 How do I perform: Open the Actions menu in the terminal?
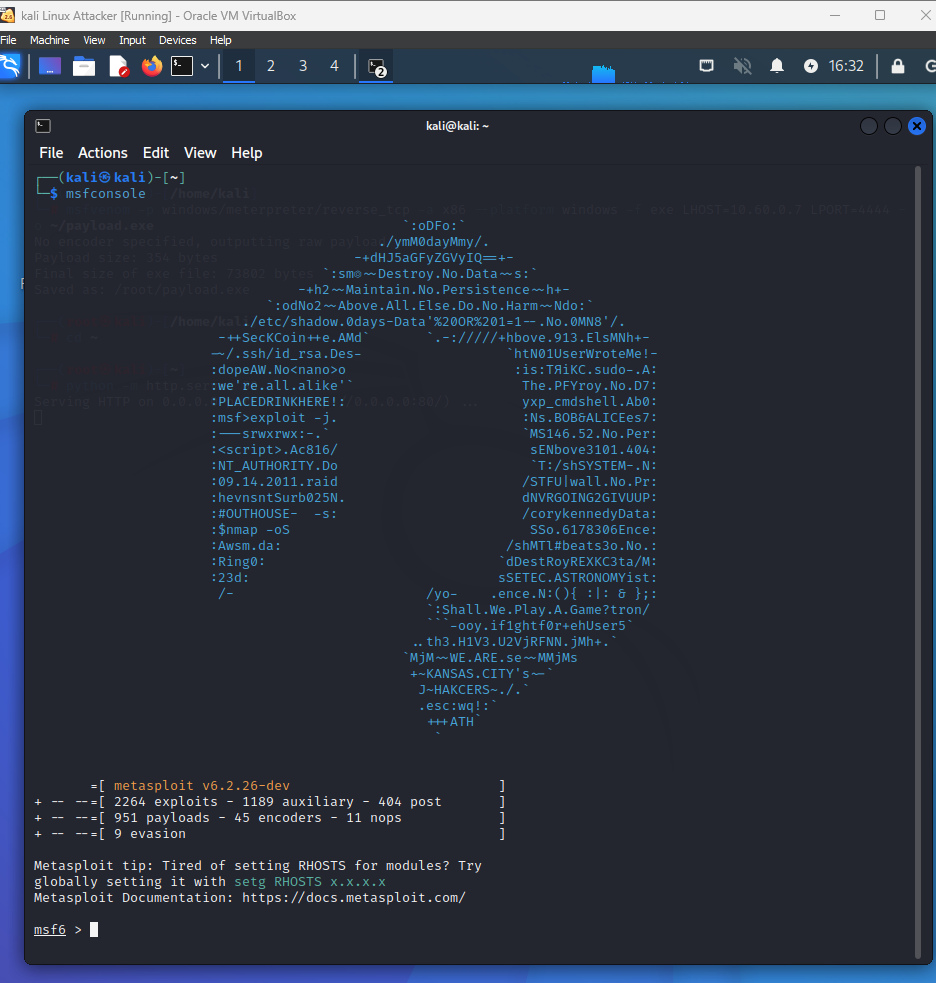[102, 152]
